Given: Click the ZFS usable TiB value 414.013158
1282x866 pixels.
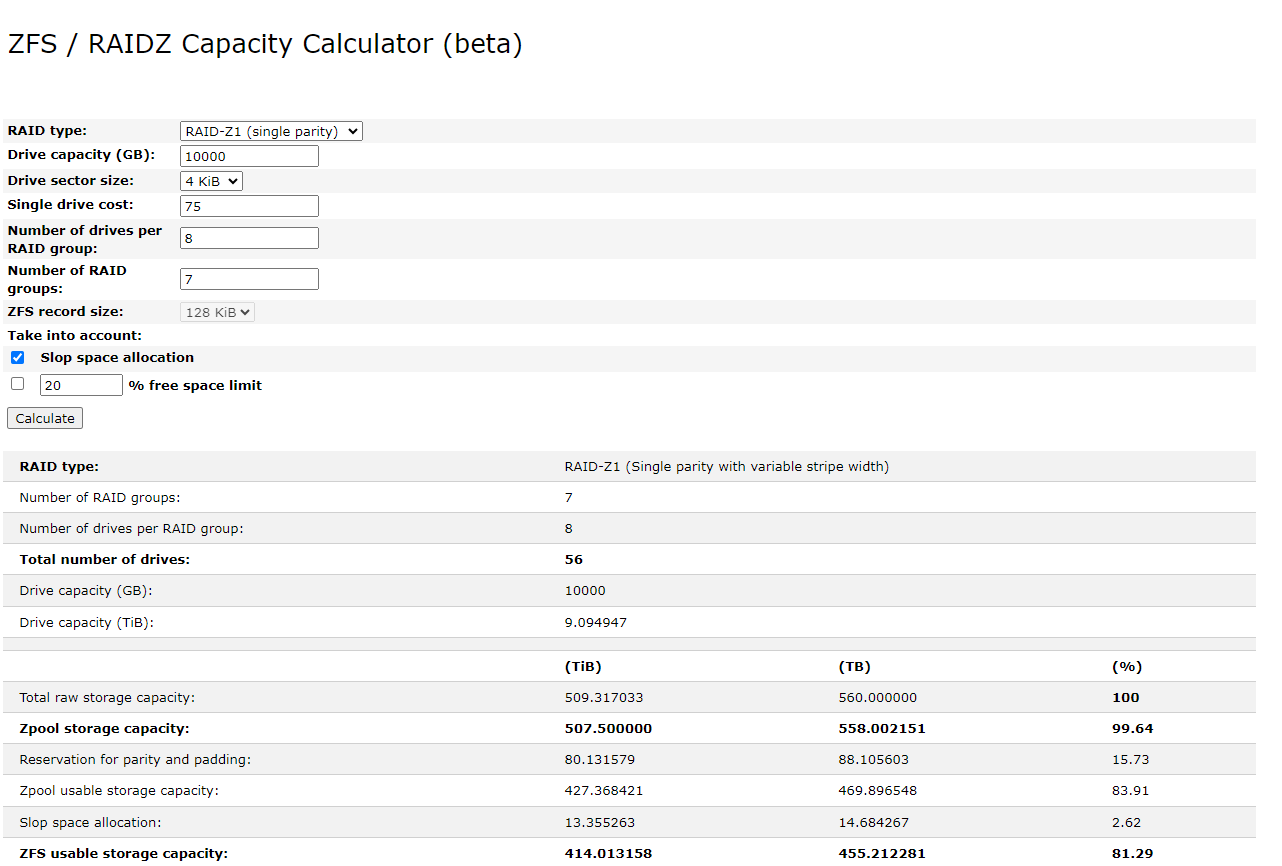Looking at the screenshot, I should (x=608, y=853).
